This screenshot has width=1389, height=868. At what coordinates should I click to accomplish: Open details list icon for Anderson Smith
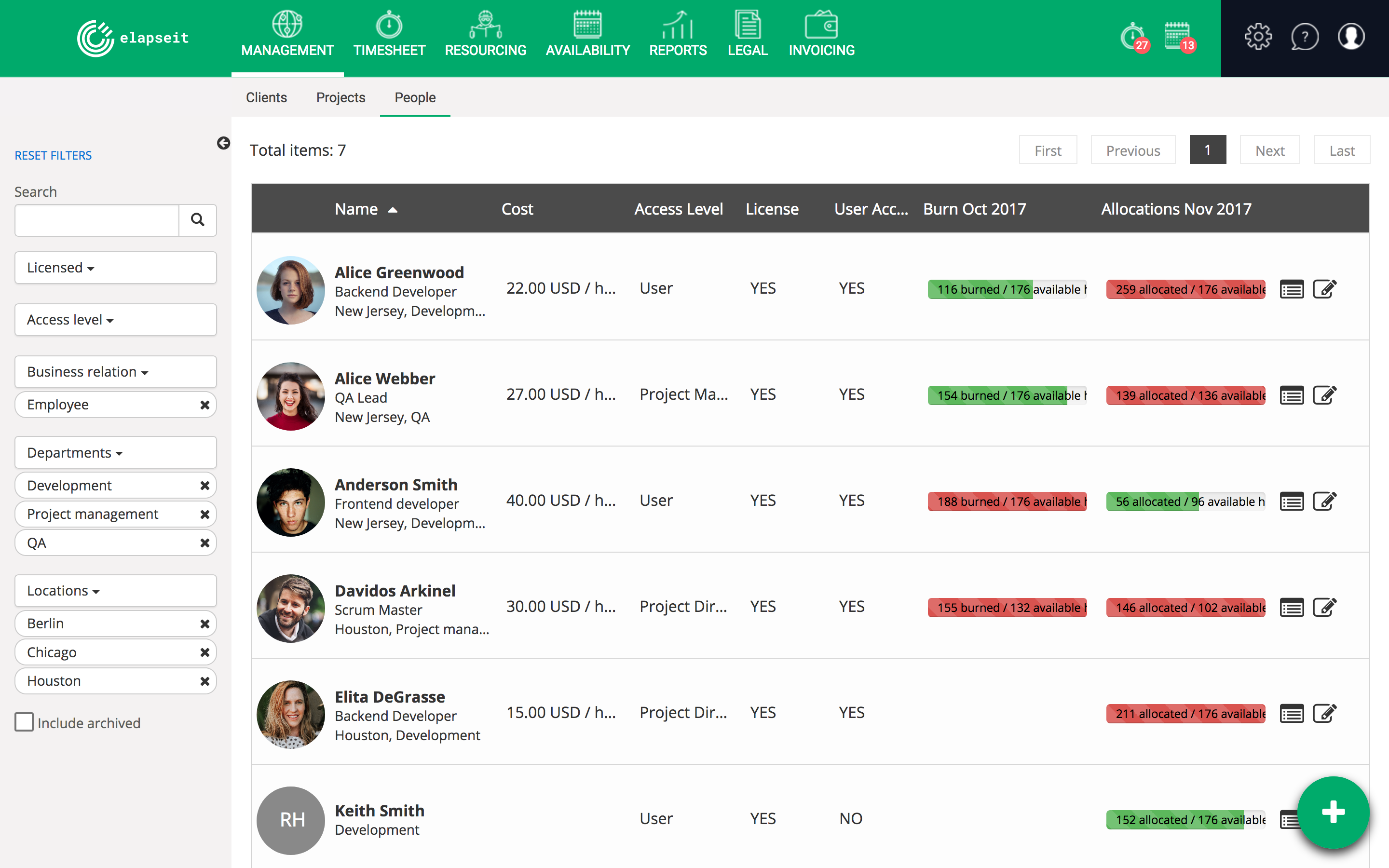pyautogui.click(x=1292, y=502)
